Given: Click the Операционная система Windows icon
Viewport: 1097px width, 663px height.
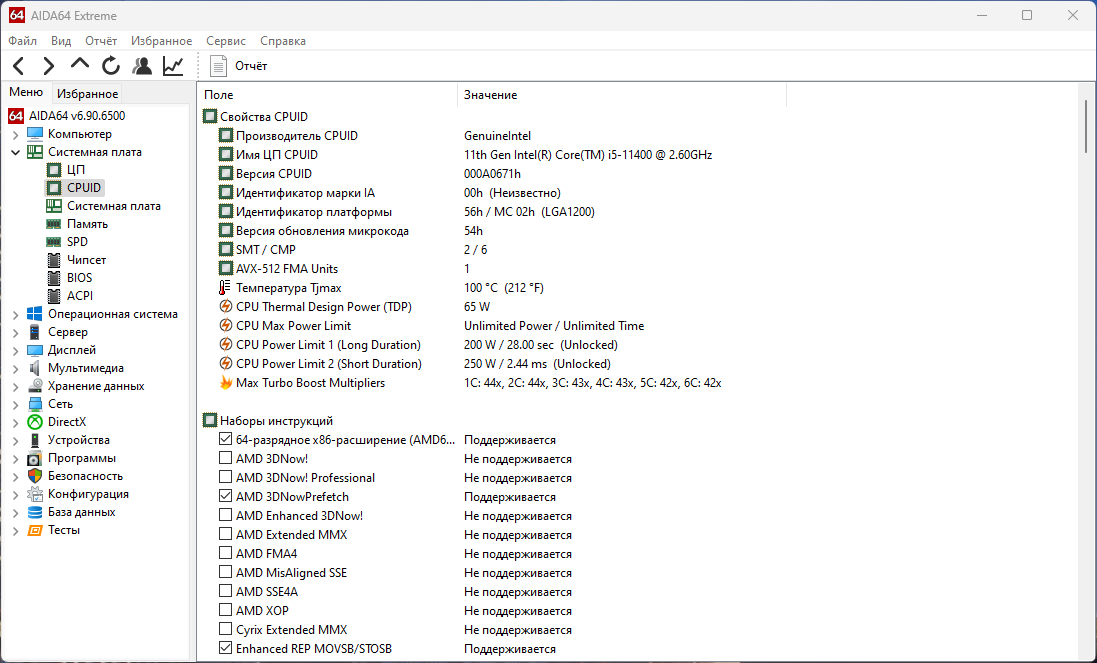Looking at the screenshot, I should tap(35, 315).
